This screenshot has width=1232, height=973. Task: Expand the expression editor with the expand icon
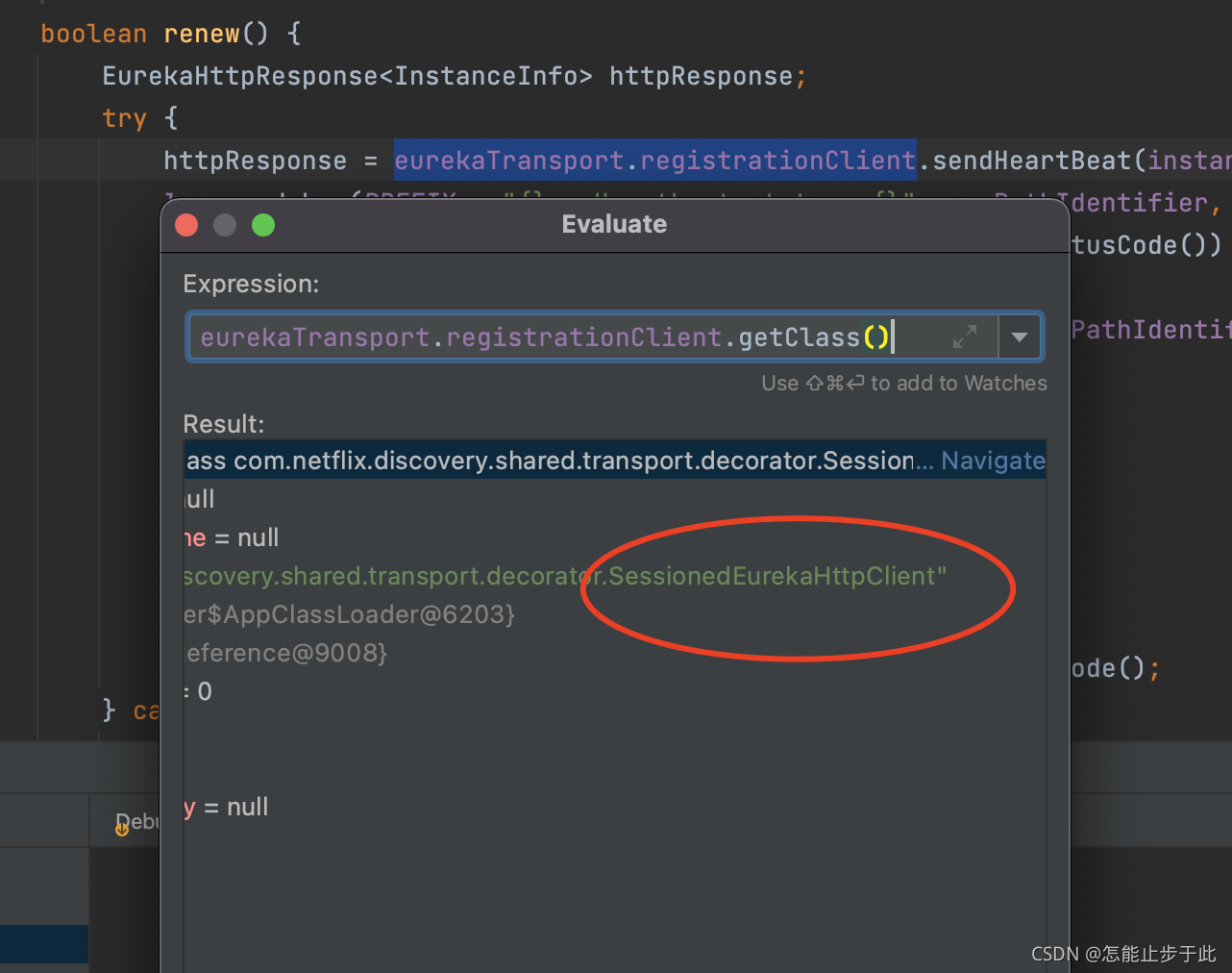click(964, 337)
